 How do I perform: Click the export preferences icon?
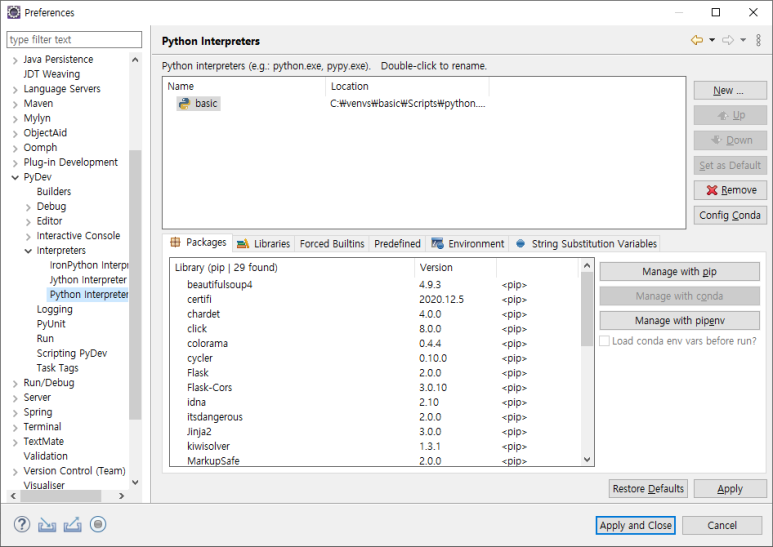pos(72,525)
